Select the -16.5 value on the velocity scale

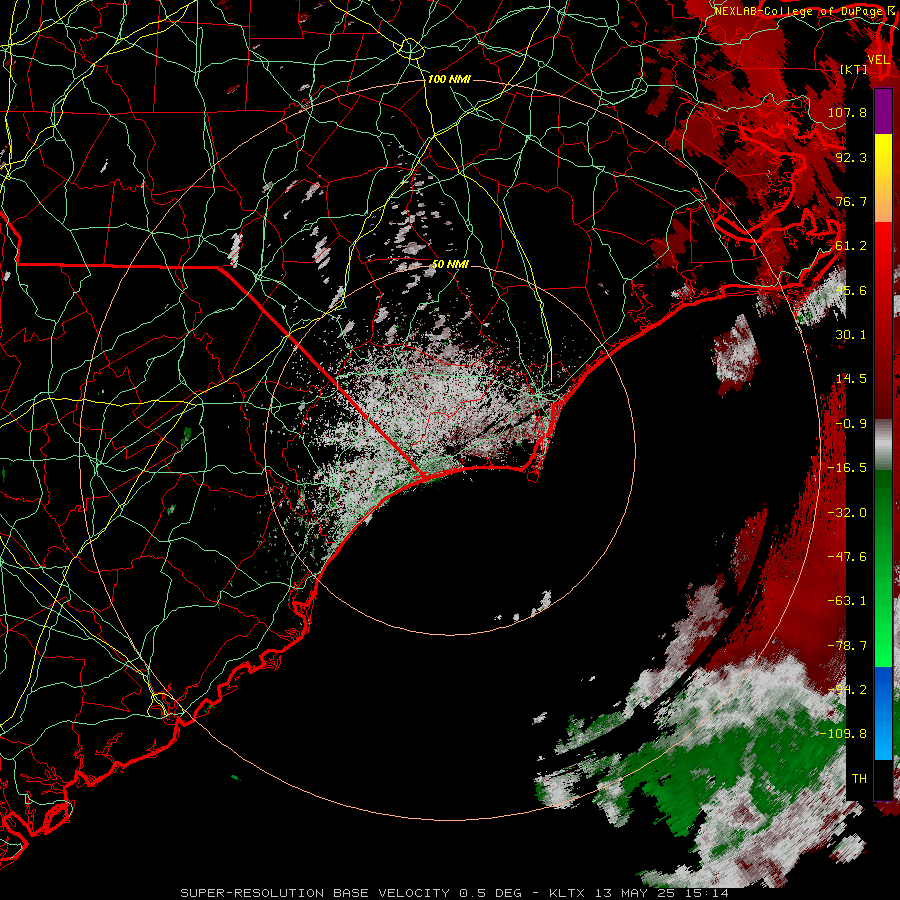pyautogui.click(x=847, y=468)
